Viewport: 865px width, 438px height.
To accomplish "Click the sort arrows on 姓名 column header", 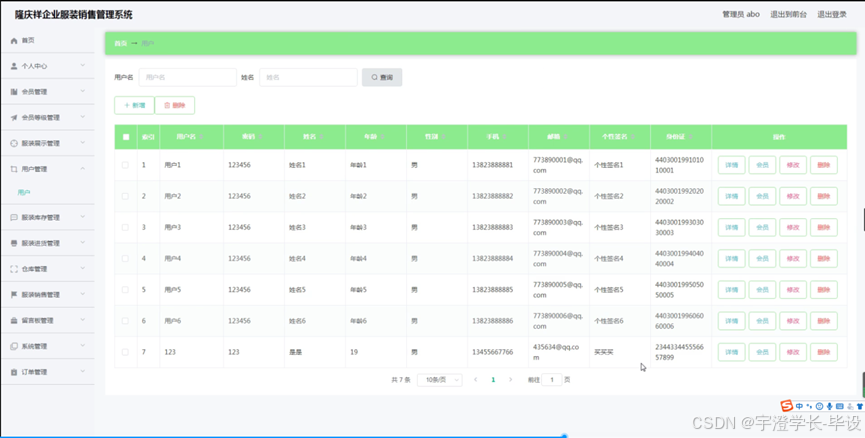I will click(321, 137).
